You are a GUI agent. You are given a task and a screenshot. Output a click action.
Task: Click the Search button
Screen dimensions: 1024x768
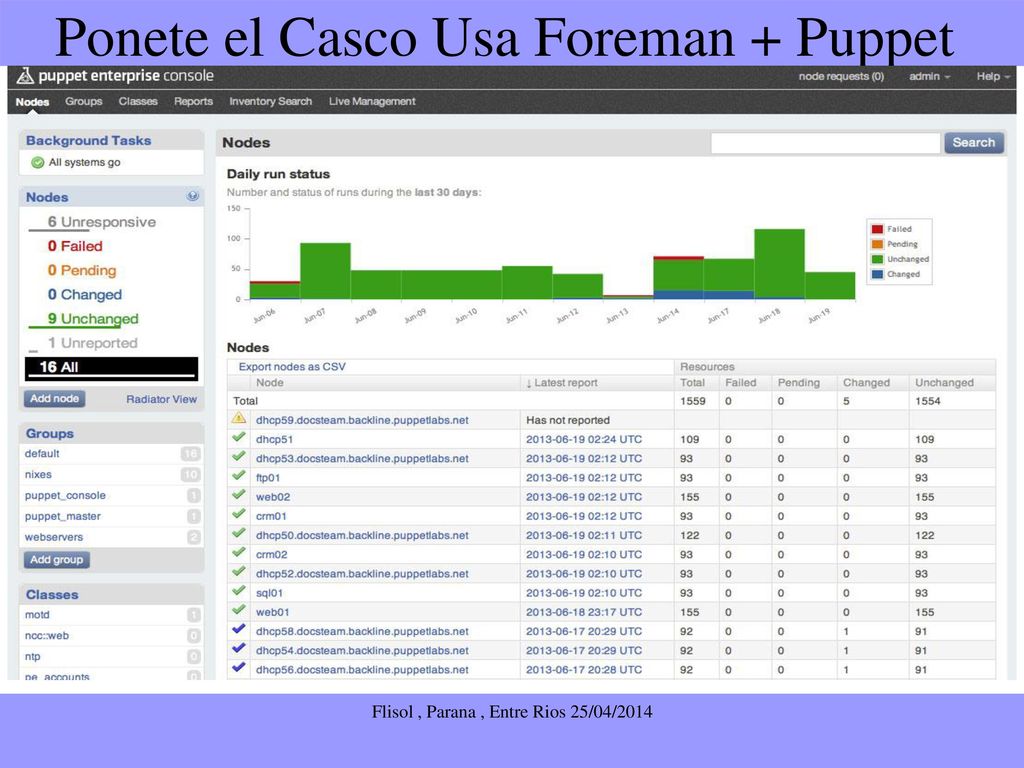tap(974, 142)
